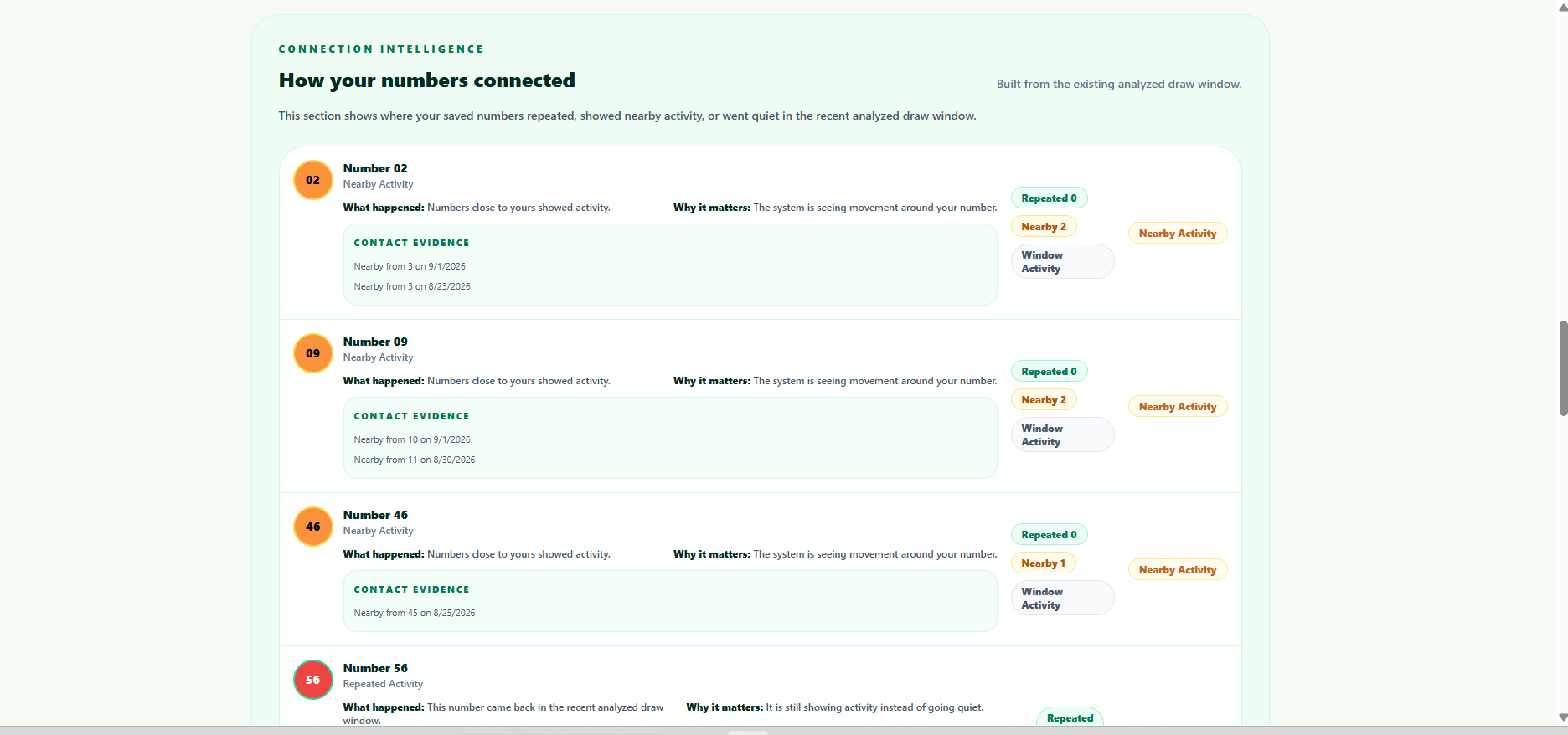Click the Nearby 2 badge for Number 02
Viewport: 1568px width, 735px height.
tap(1044, 227)
